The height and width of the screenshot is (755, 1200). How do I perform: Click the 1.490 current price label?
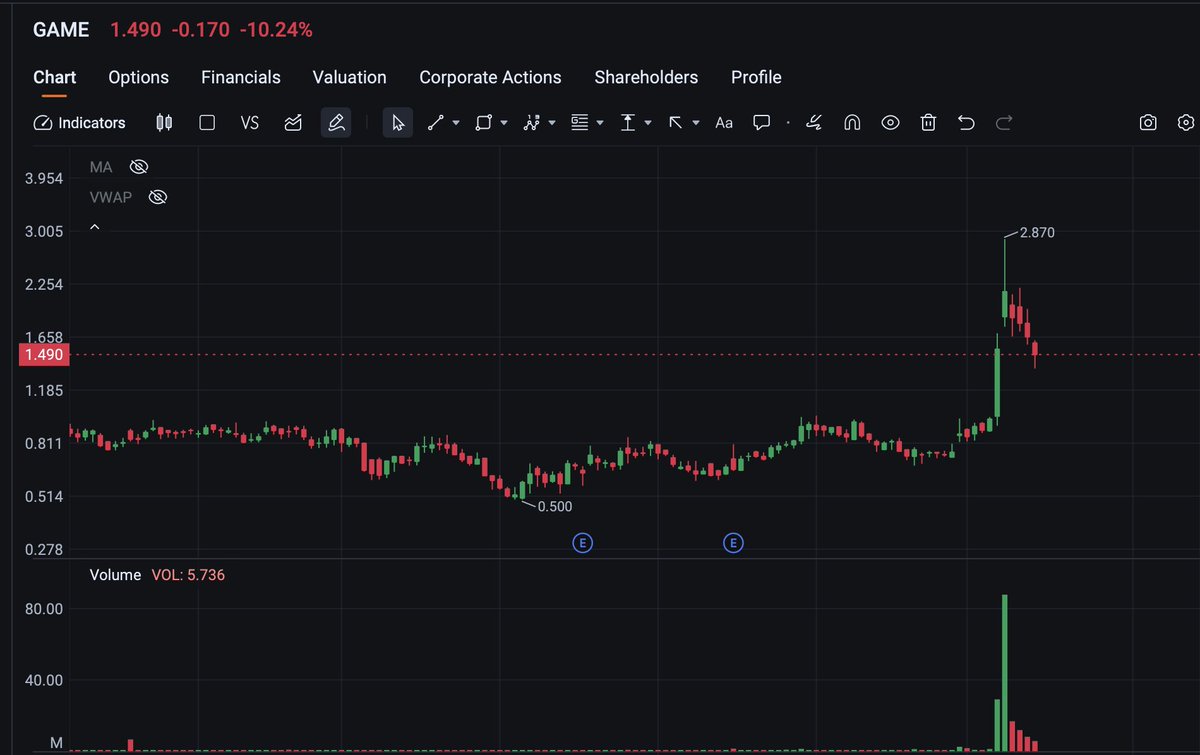[x=43, y=355]
